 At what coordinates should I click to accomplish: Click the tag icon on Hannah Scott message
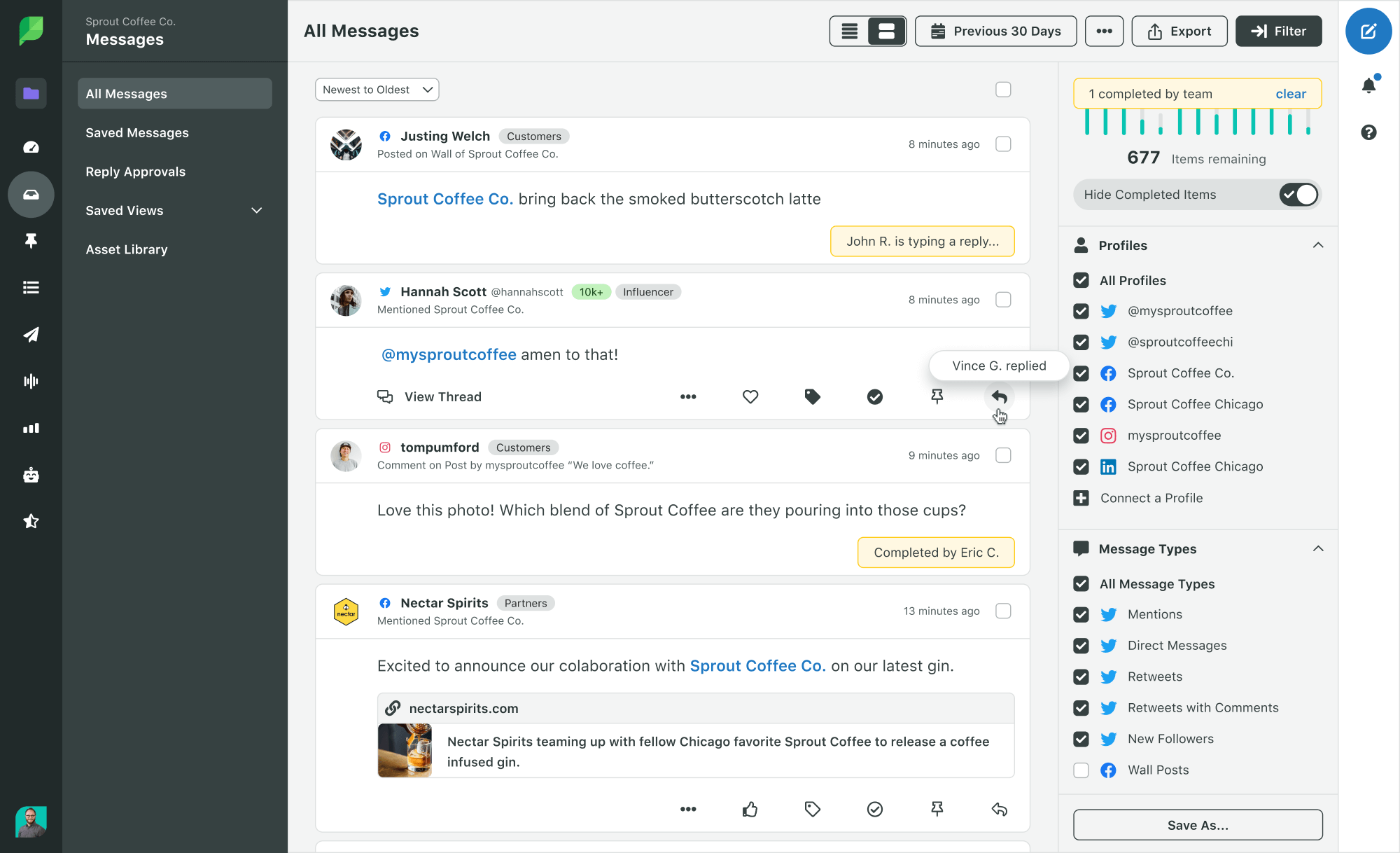point(813,397)
